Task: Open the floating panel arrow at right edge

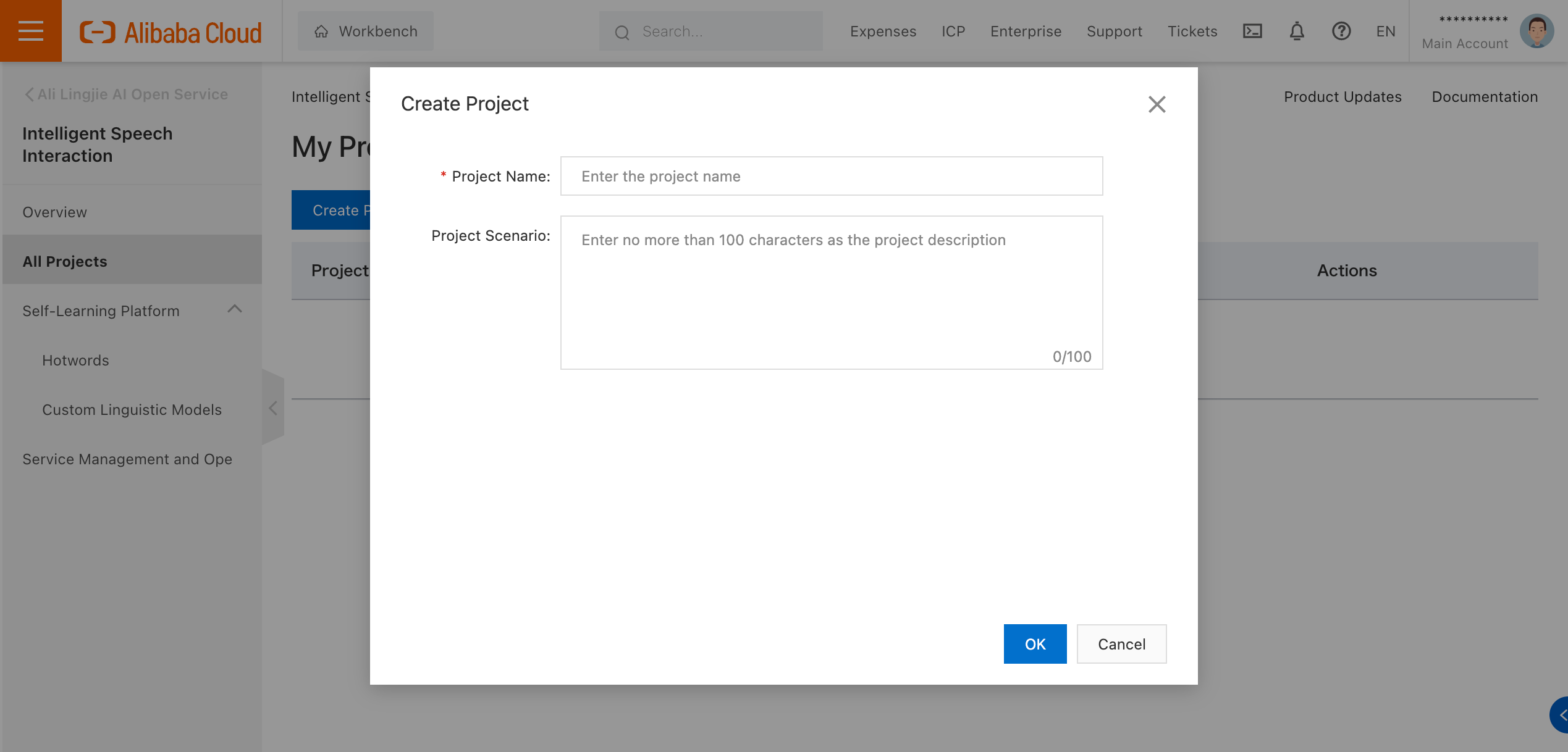Action: point(1560,715)
